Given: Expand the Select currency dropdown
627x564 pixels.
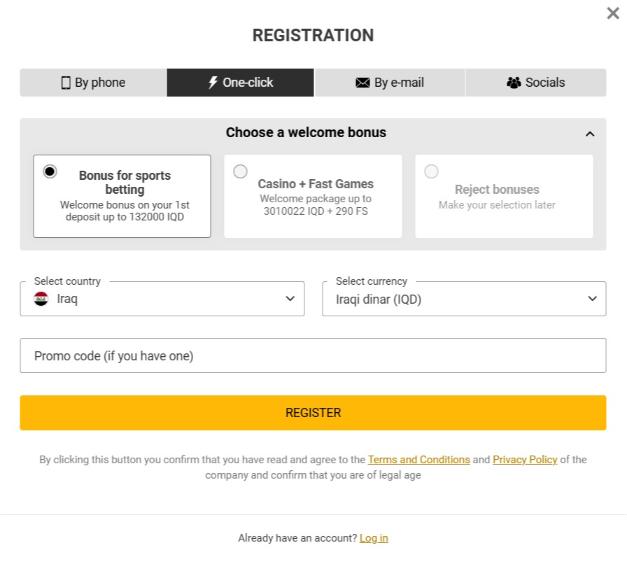Looking at the screenshot, I should (464, 298).
